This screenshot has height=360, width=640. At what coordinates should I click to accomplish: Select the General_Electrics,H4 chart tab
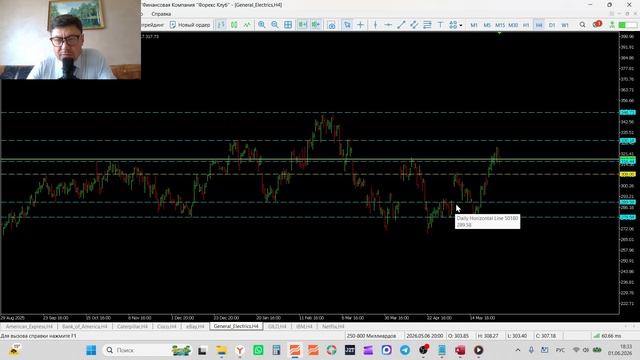click(x=236, y=327)
